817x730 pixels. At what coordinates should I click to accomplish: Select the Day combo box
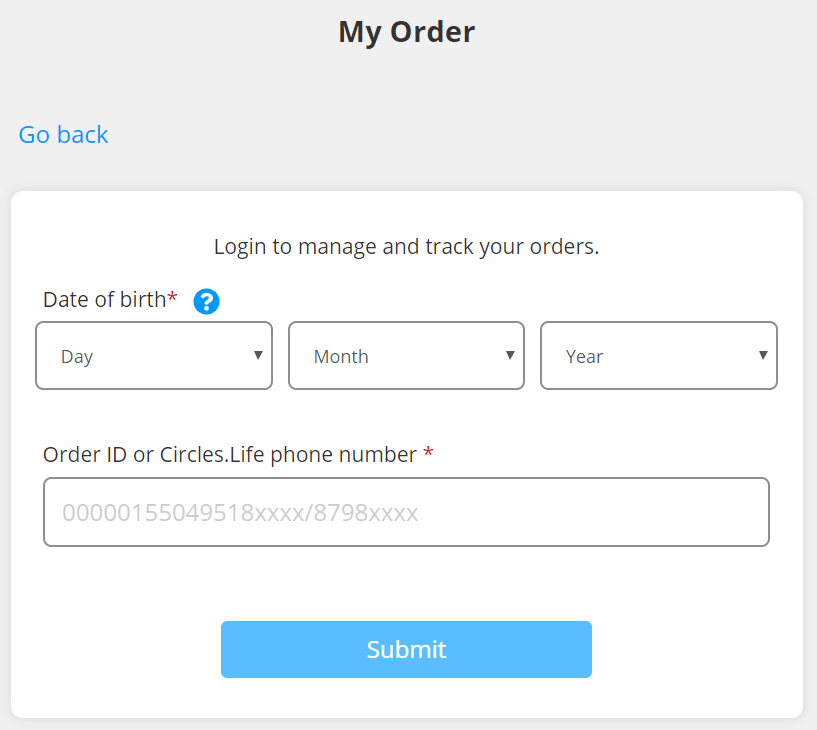[140, 355]
